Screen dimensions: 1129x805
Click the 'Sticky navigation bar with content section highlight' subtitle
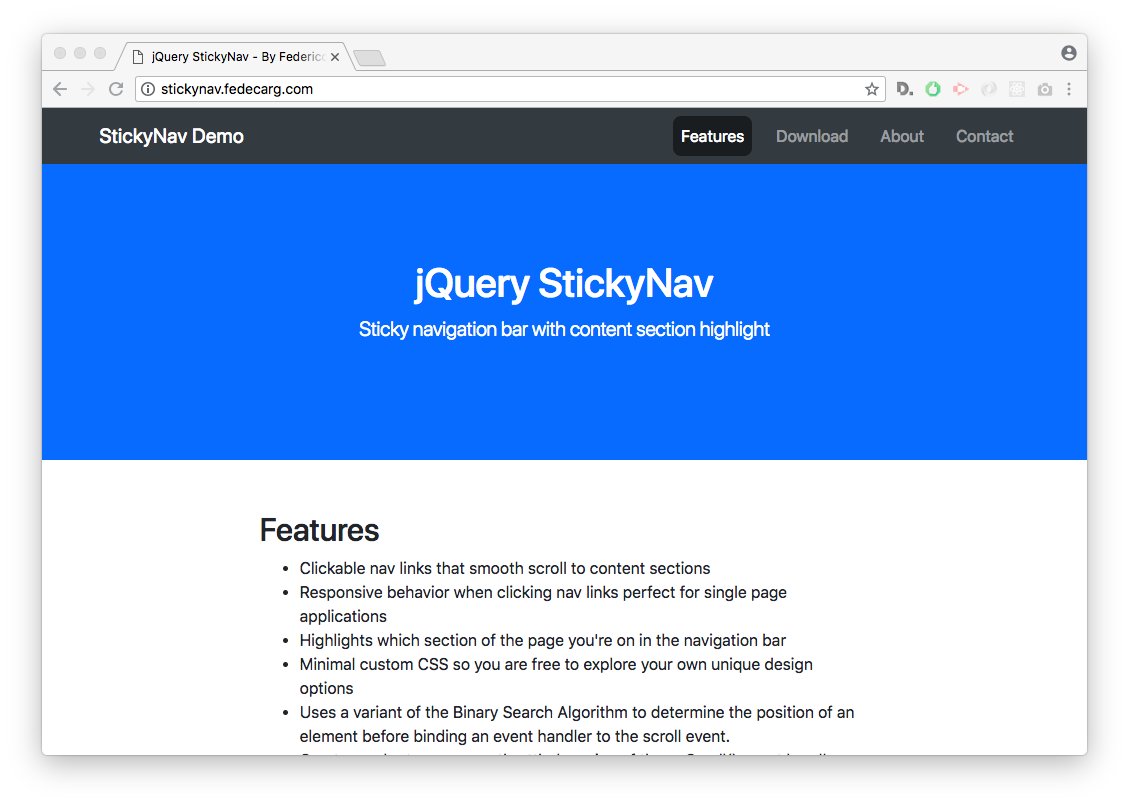click(x=564, y=329)
